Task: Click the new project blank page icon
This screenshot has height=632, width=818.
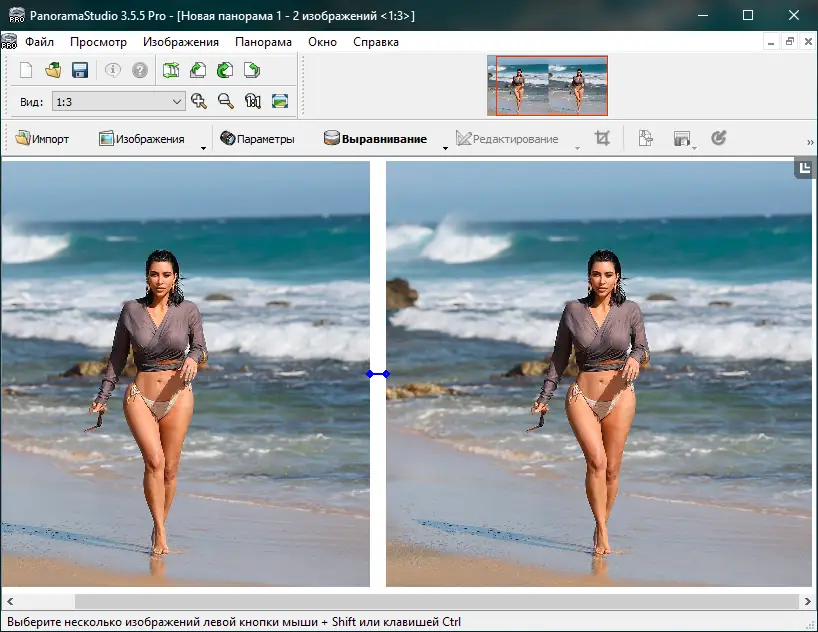Action: 26,70
